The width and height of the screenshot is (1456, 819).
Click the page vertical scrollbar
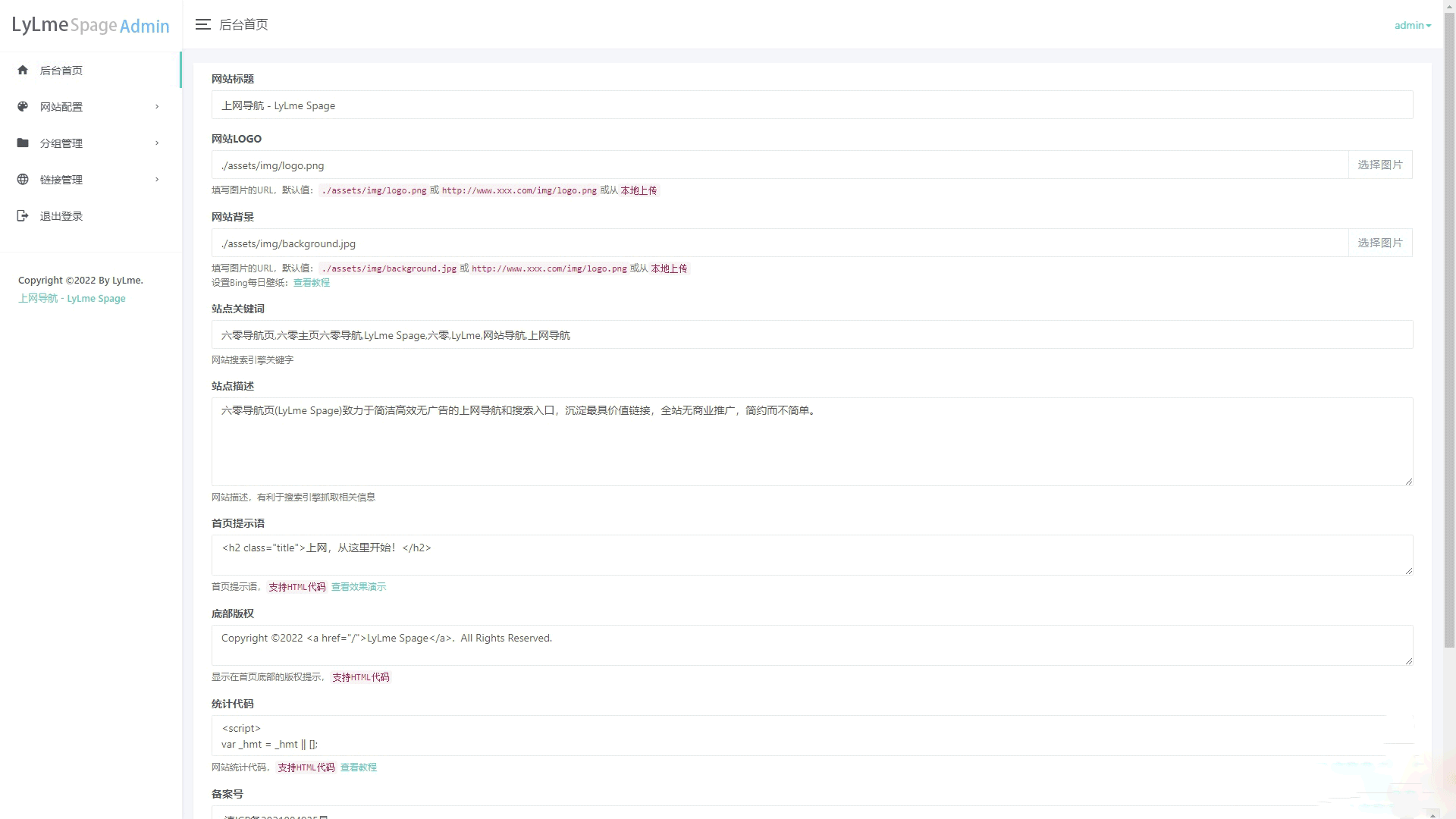pyautogui.click(x=1449, y=326)
